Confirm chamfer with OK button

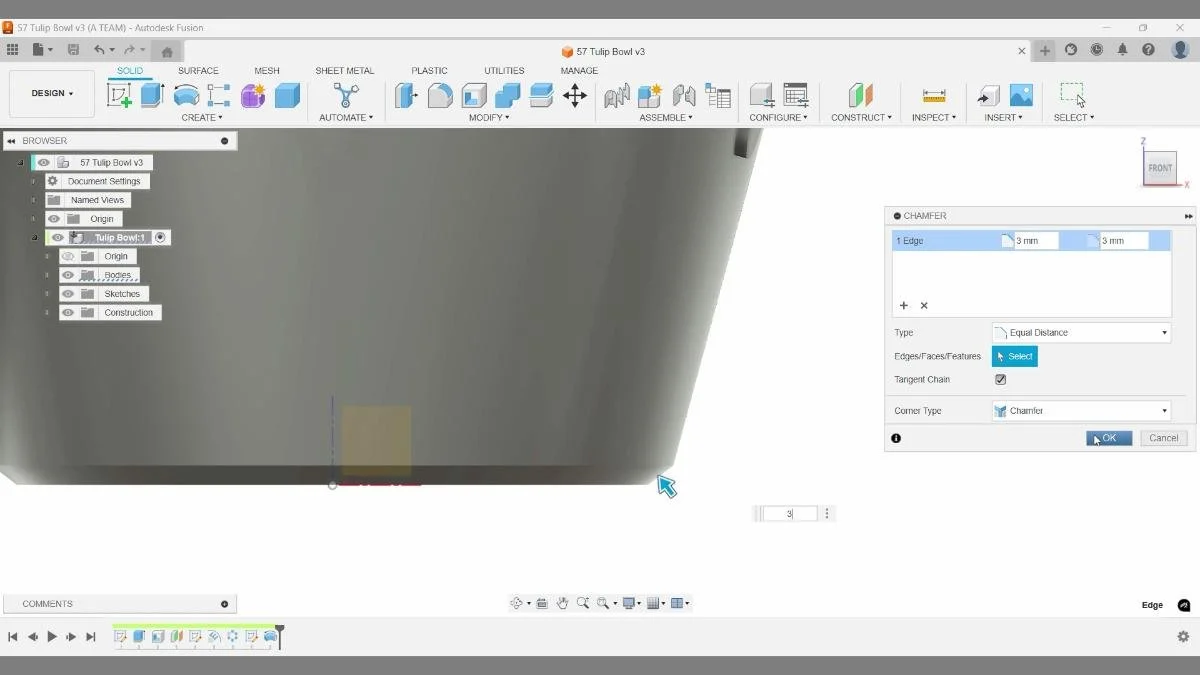(x=1109, y=438)
